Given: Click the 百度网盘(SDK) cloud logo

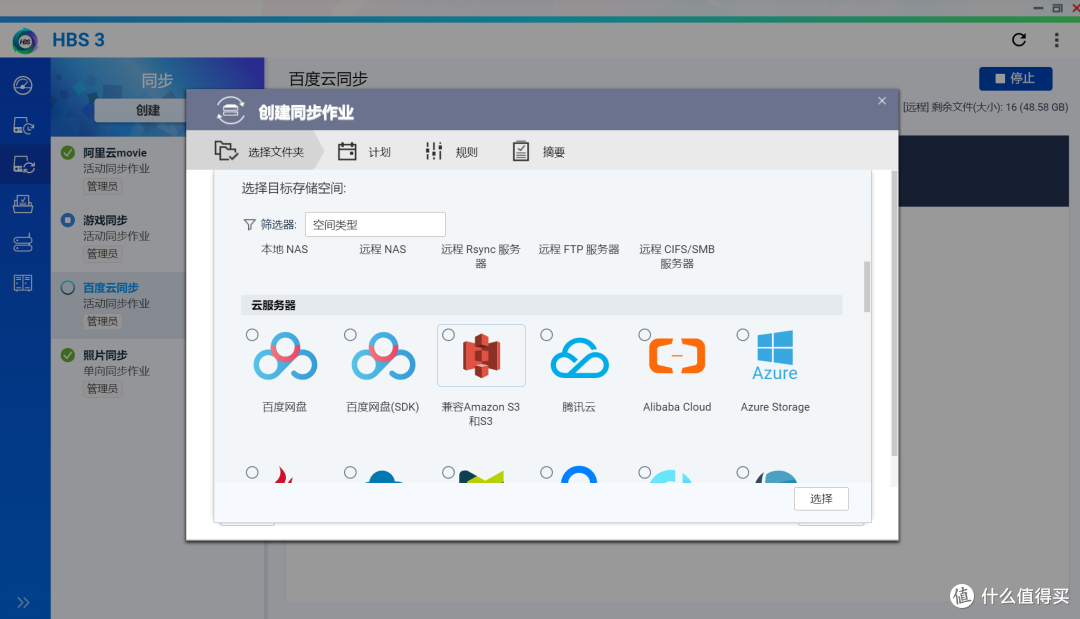Looking at the screenshot, I should pyautogui.click(x=383, y=357).
